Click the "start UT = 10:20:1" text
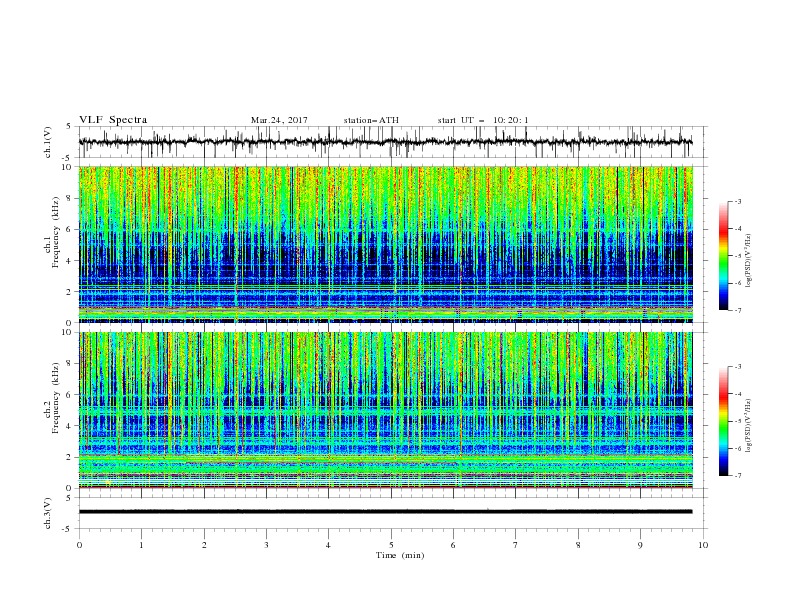 [483, 120]
